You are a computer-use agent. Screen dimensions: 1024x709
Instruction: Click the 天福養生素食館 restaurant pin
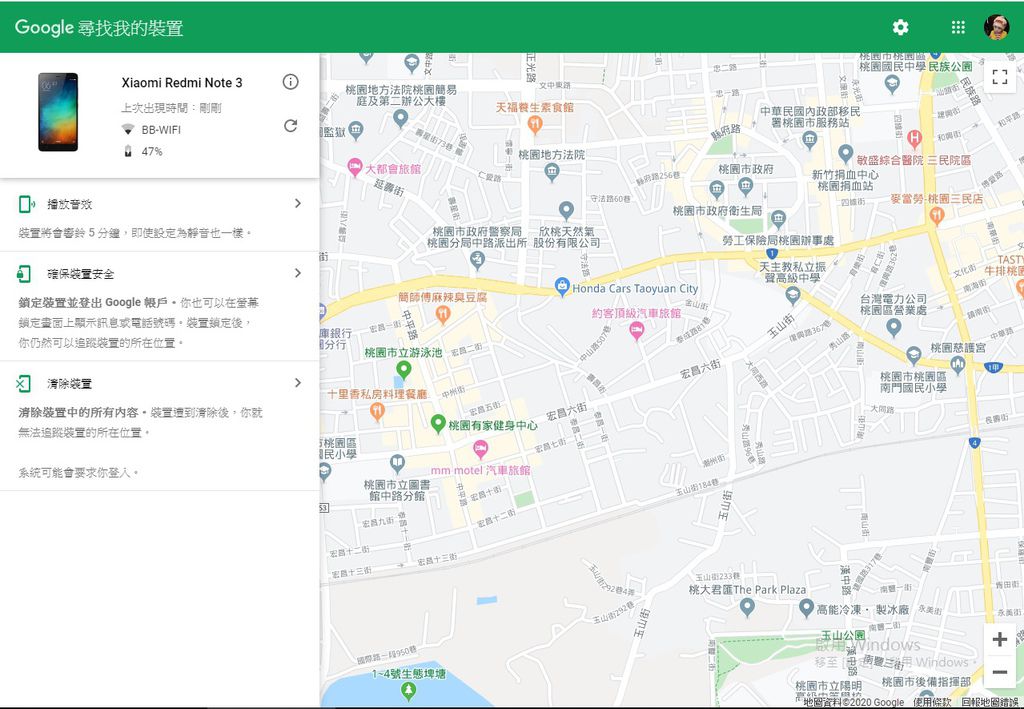(x=534, y=124)
